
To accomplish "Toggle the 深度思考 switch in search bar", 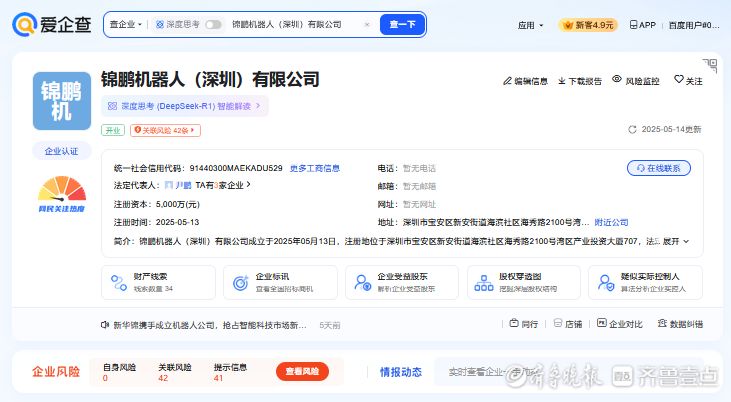I will (213, 24).
